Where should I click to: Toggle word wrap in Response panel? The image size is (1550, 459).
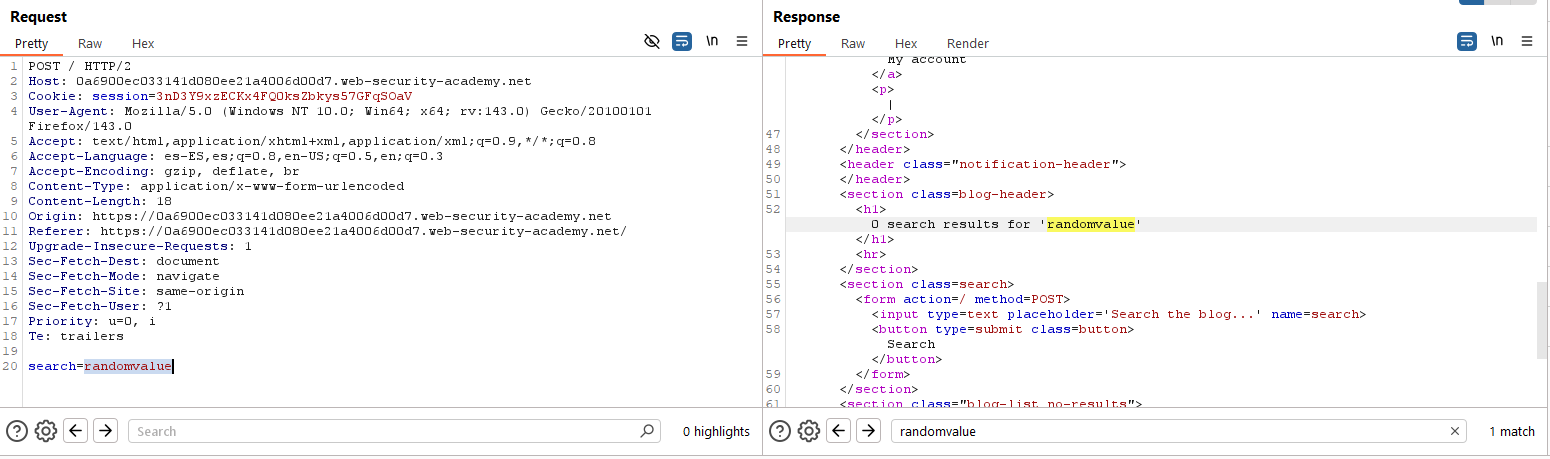(1467, 41)
